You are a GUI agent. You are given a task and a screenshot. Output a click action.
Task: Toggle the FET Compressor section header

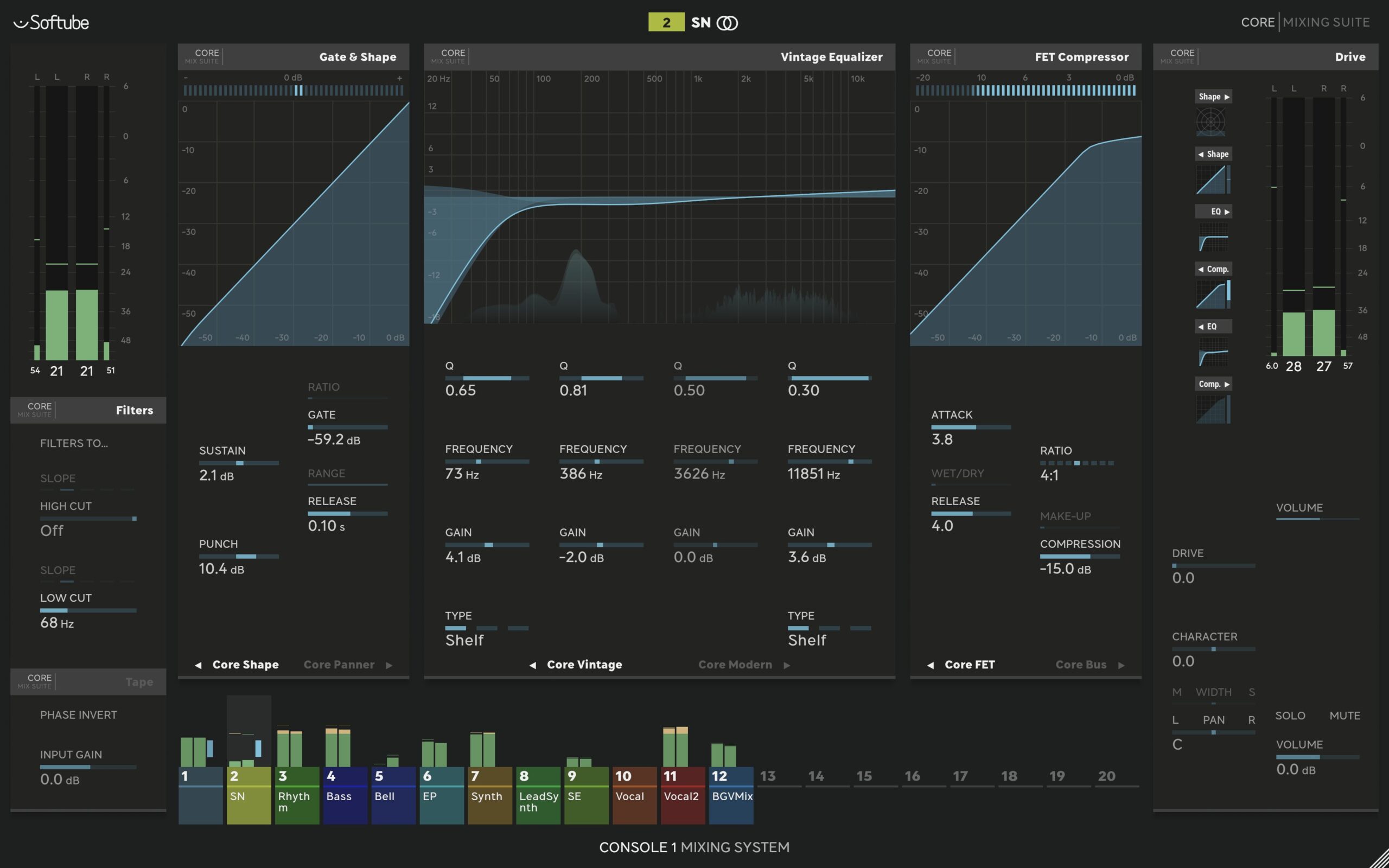click(1025, 57)
